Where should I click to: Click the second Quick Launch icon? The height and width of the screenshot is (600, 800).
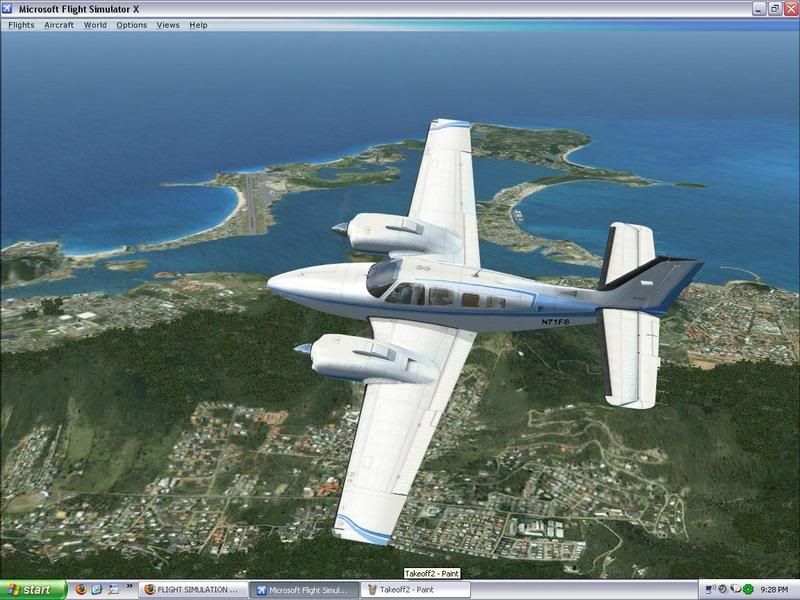pos(97,590)
